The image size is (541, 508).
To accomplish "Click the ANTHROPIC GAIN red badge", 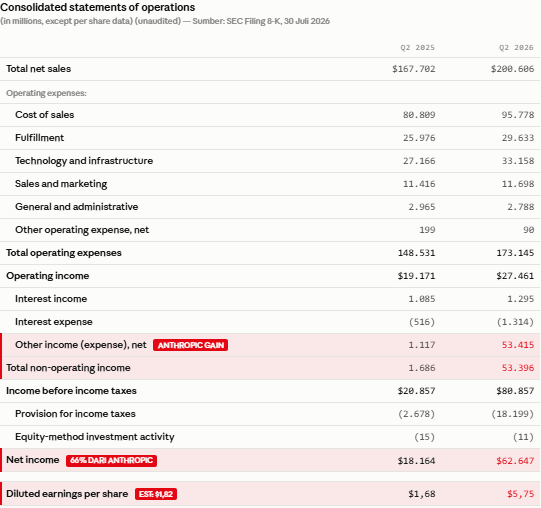I will pyautogui.click(x=190, y=345).
